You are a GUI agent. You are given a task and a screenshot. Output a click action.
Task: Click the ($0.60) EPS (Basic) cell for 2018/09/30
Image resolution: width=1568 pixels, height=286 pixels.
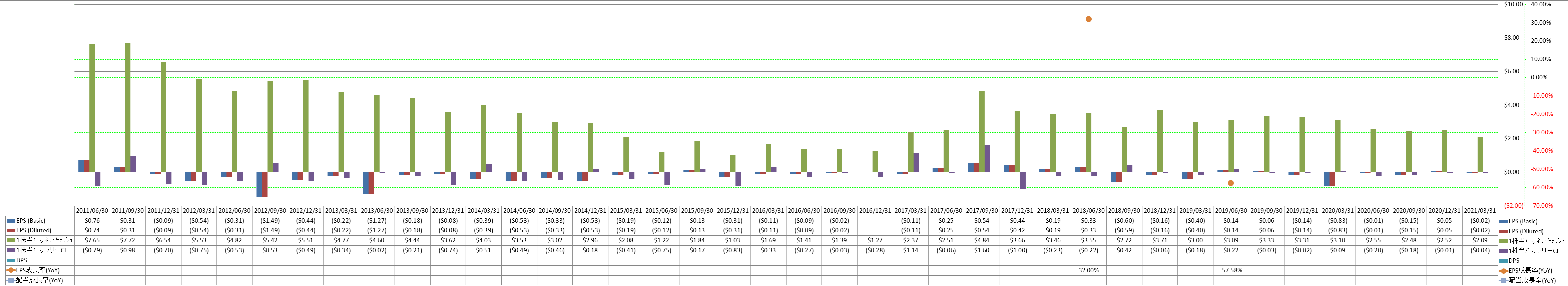pyautogui.click(x=1124, y=221)
